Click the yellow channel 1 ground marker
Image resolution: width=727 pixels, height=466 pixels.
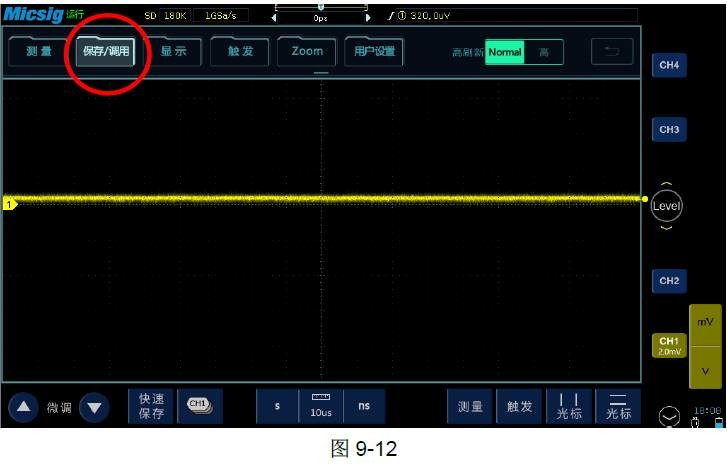10,205
